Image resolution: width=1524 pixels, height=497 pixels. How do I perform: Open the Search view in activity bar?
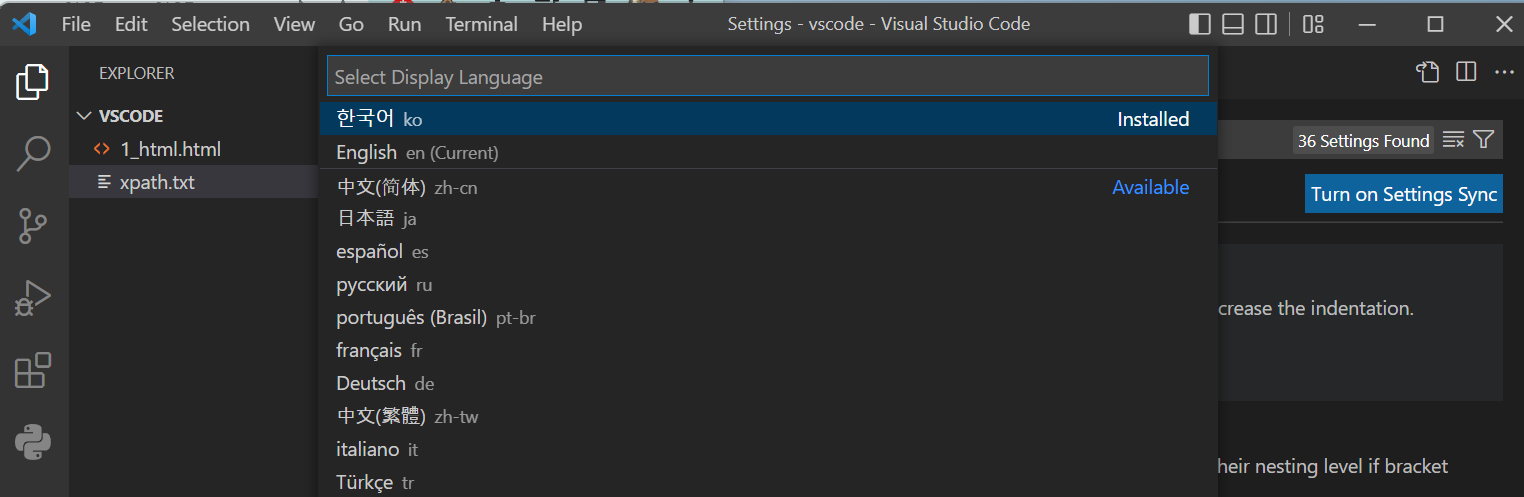point(33,154)
